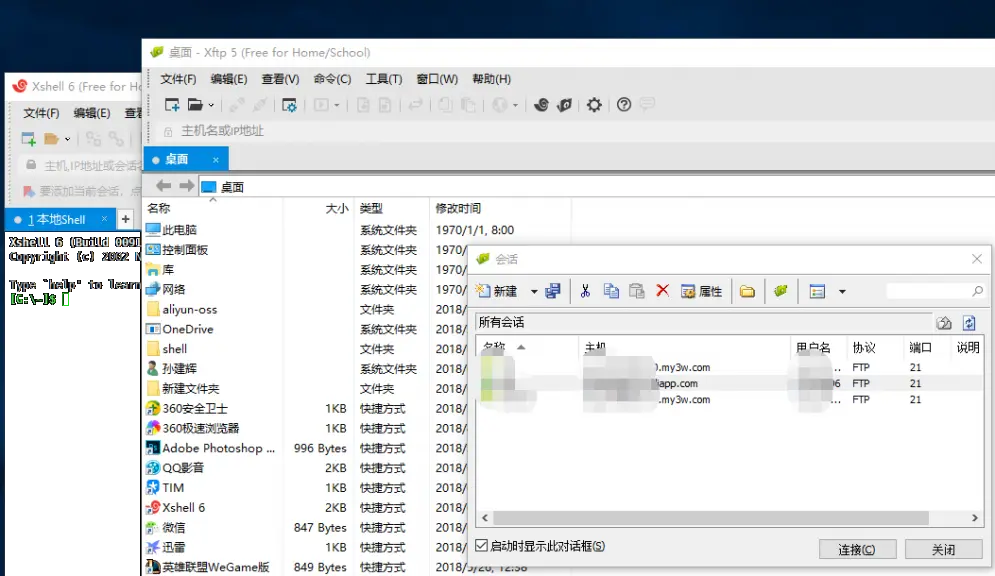Go back using the left arrow in Xftp
995x576 pixels.
(x=164, y=186)
